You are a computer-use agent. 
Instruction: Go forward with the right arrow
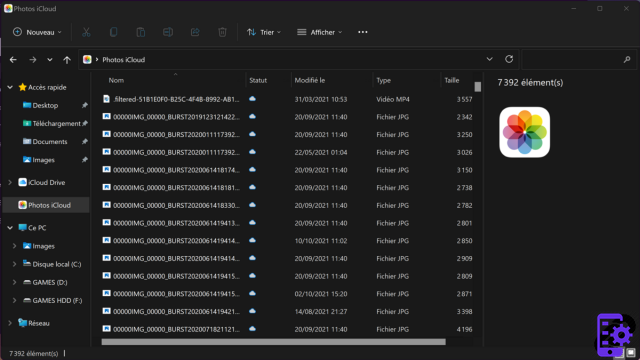(x=33, y=60)
